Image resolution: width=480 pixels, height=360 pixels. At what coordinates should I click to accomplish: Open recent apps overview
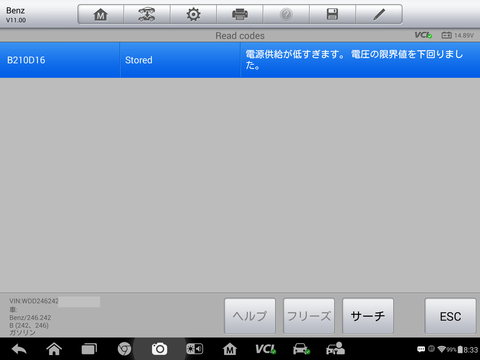tap(89, 349)
